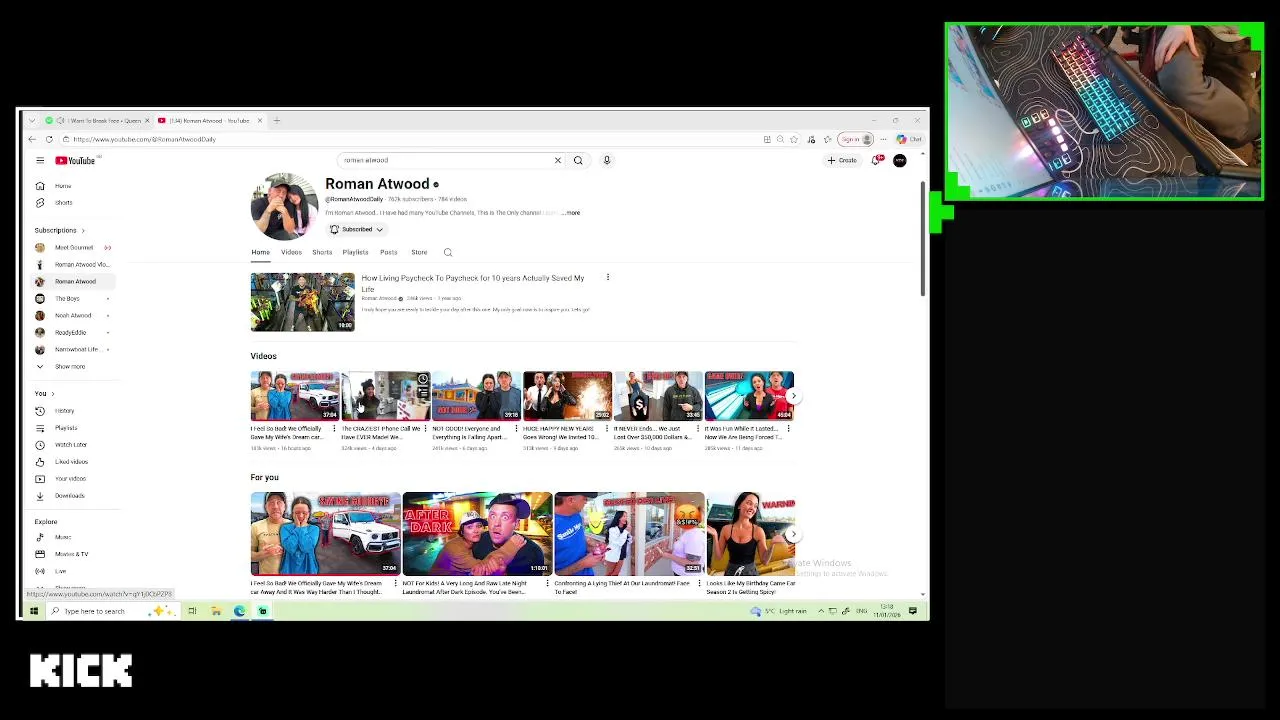Click the search magnifier button

click(x=578, y=160)
